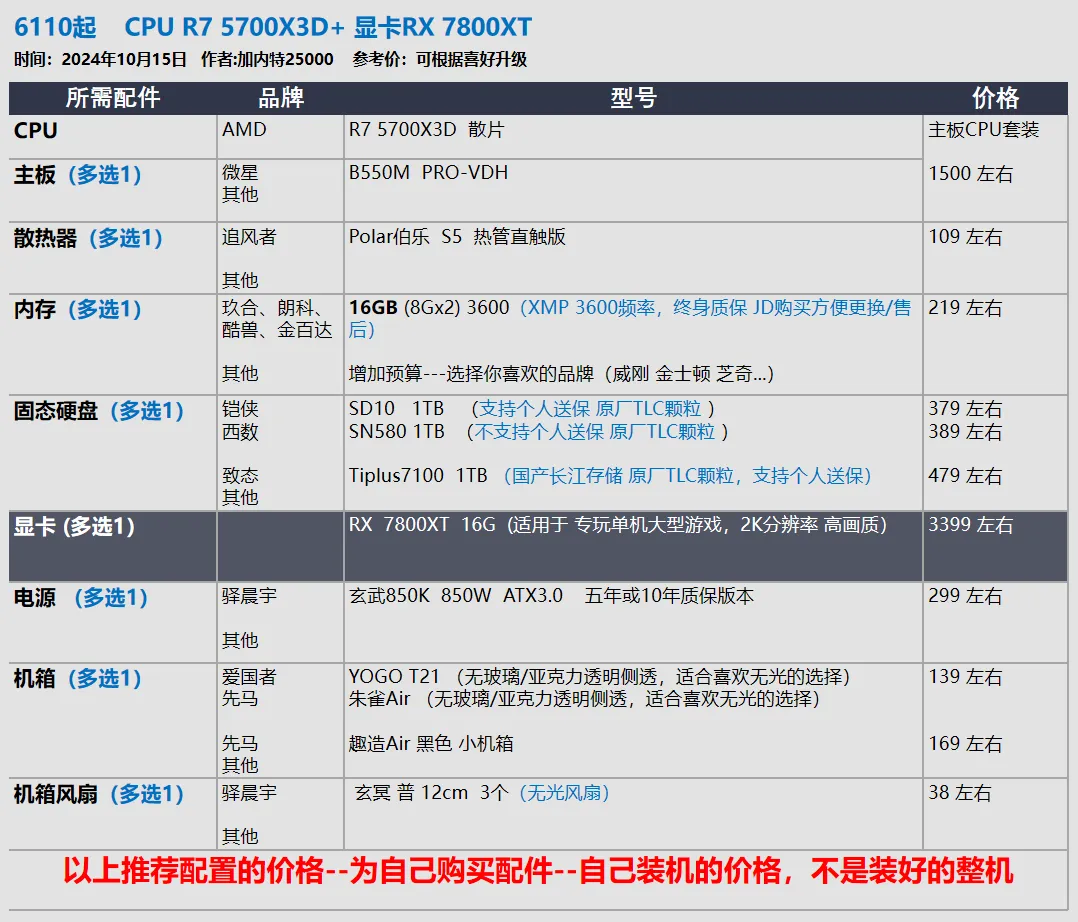Select the '散热器 (多选1)' row label
The image size is (1078, 922).
pyautogui.click(x=88, y=239)
